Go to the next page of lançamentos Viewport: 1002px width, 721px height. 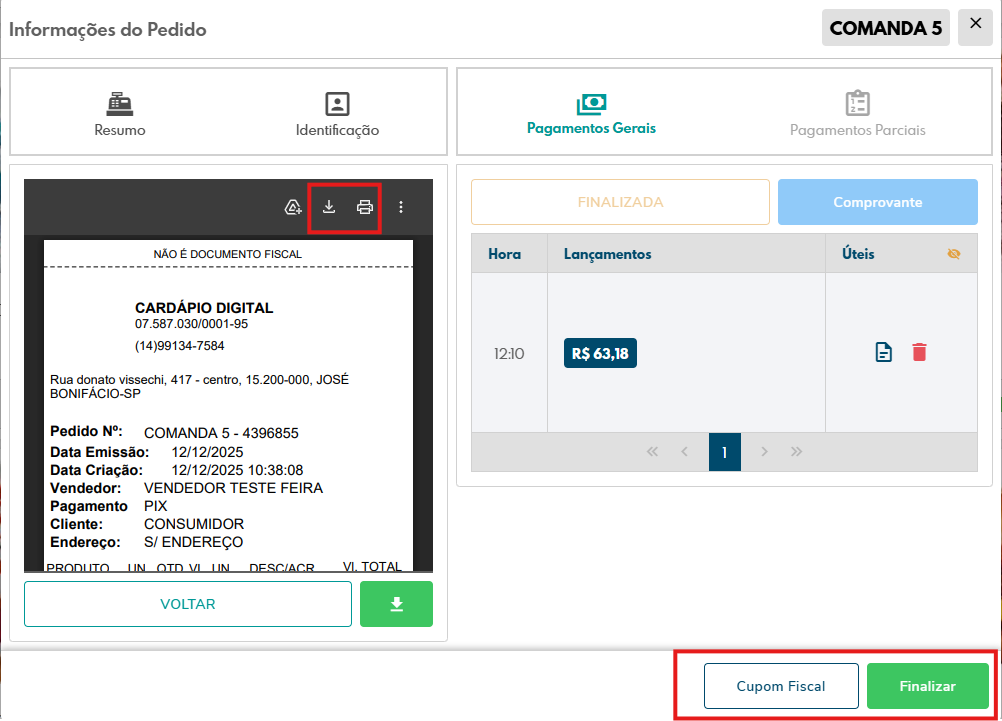coord(765,452)
